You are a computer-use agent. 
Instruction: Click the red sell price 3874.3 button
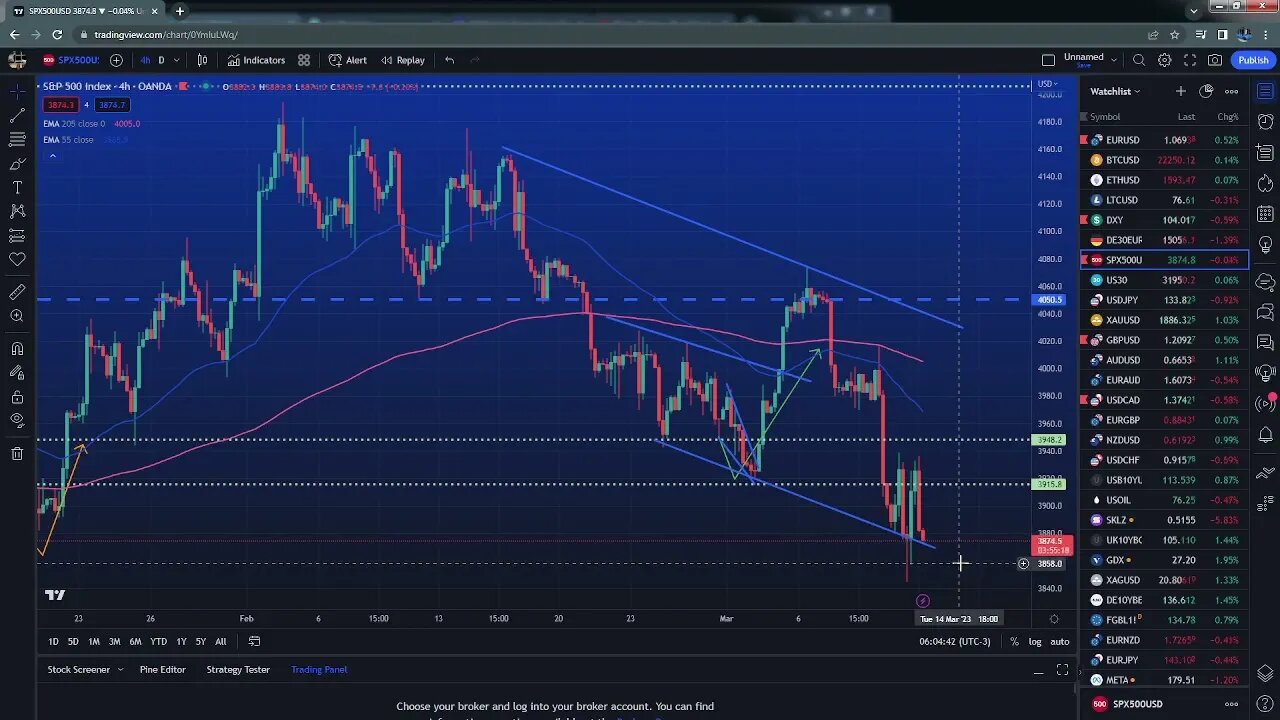(x=60, y=105)
